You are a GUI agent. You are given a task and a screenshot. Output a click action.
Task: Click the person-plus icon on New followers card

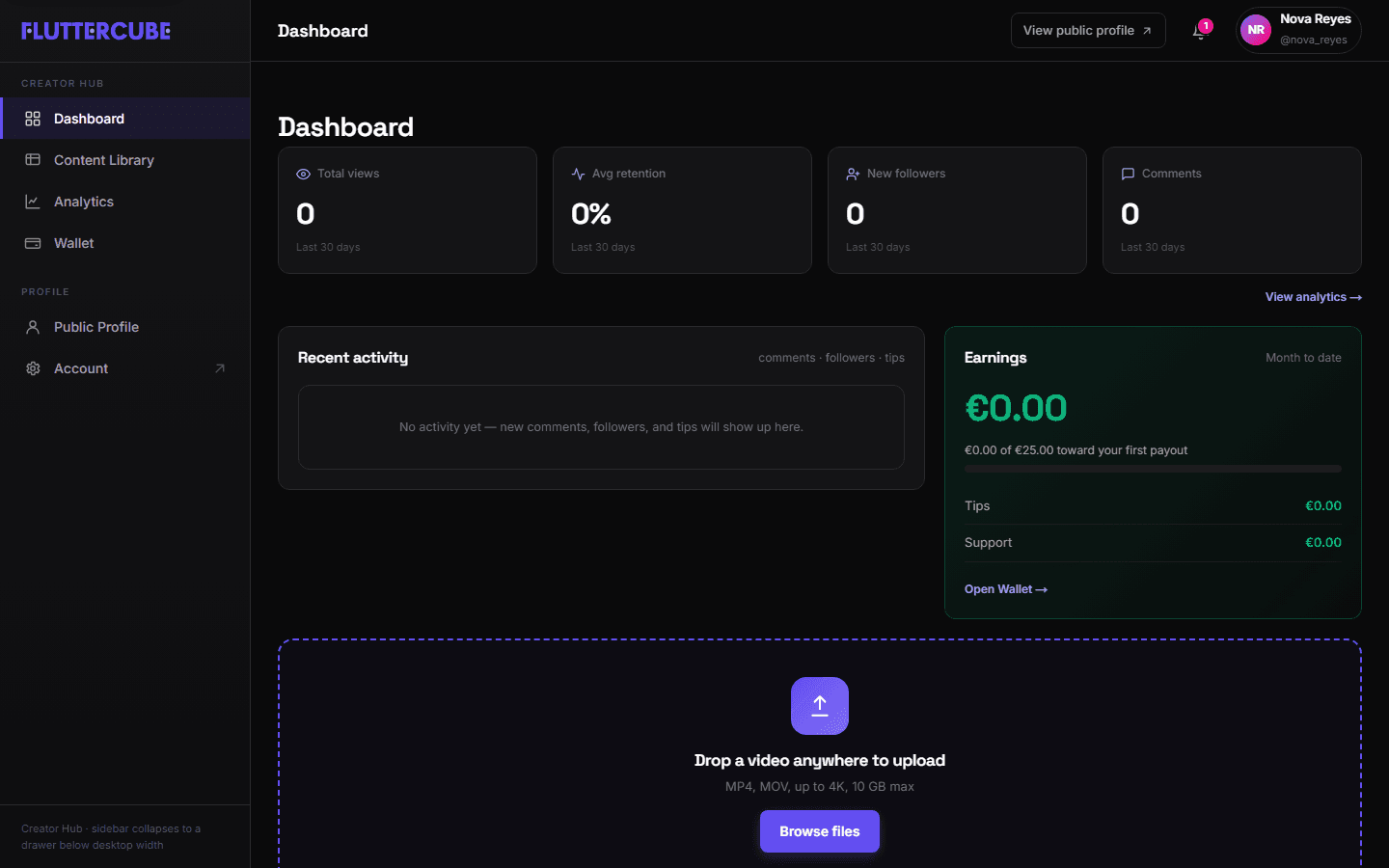tap(853, 174)
